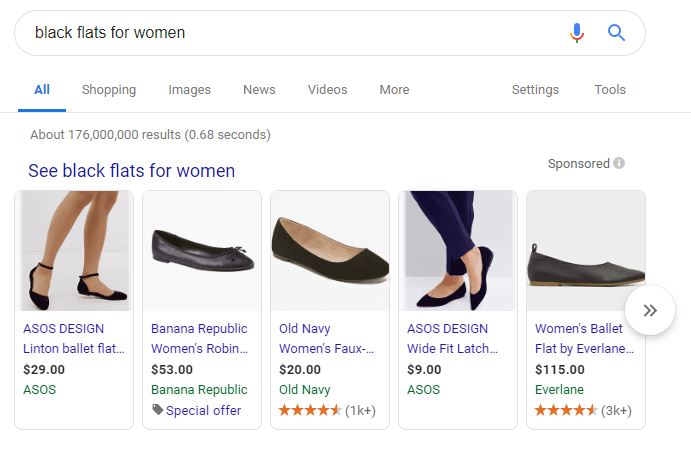Click the $20.00 price
This screenshot has height=451, width=691.
[x=300, y=369]
